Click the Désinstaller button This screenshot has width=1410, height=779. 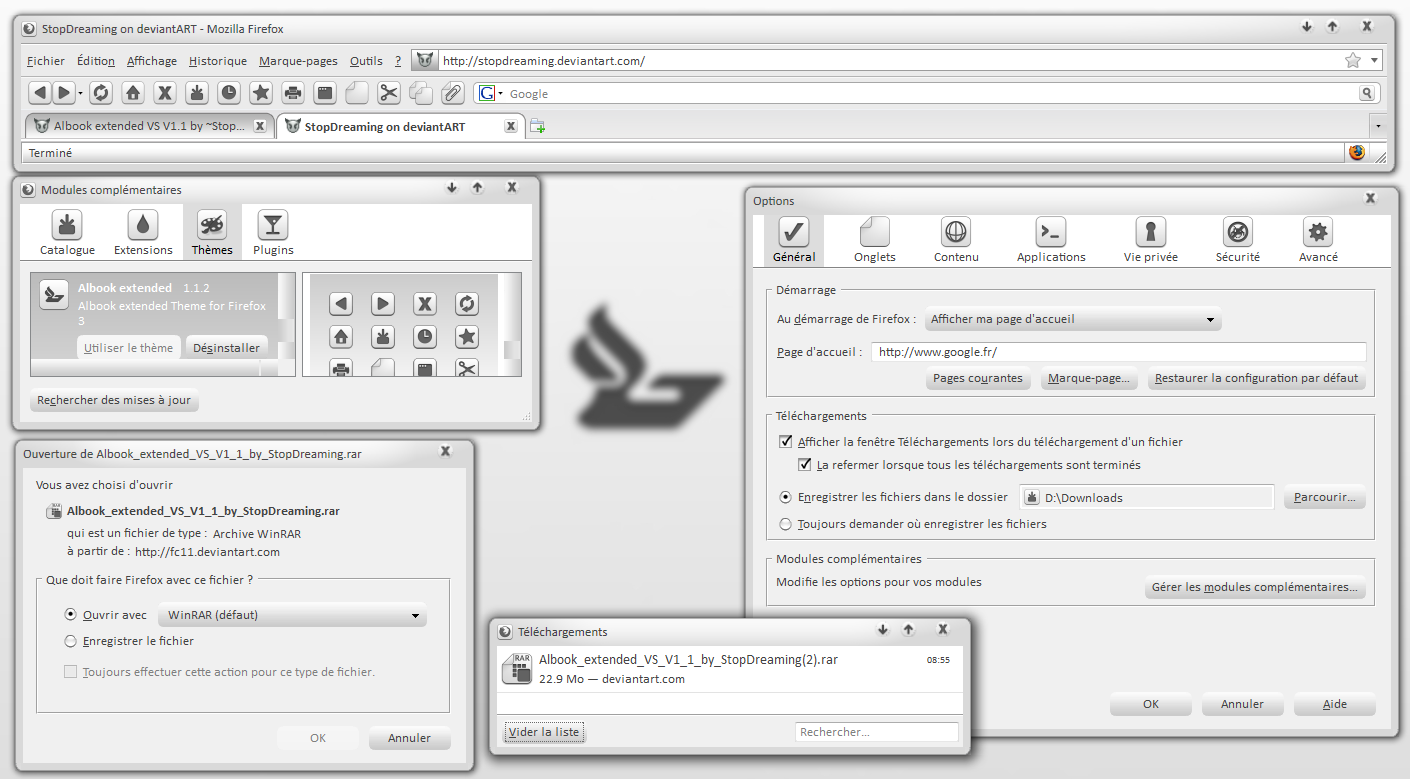click(226, 348)
